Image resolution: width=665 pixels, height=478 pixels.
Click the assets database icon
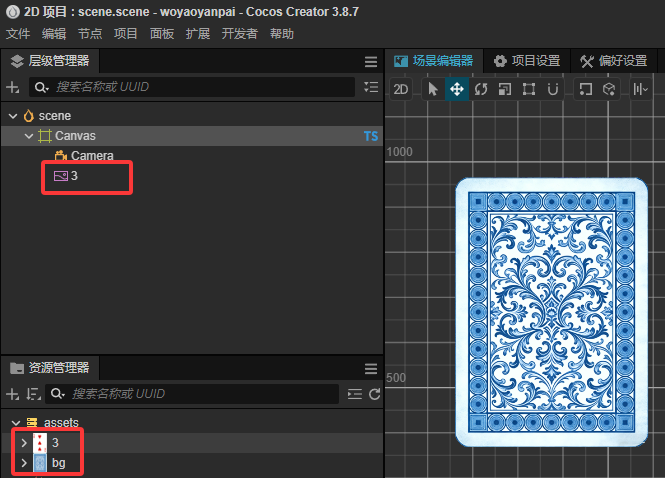click(x=32, y=422)
